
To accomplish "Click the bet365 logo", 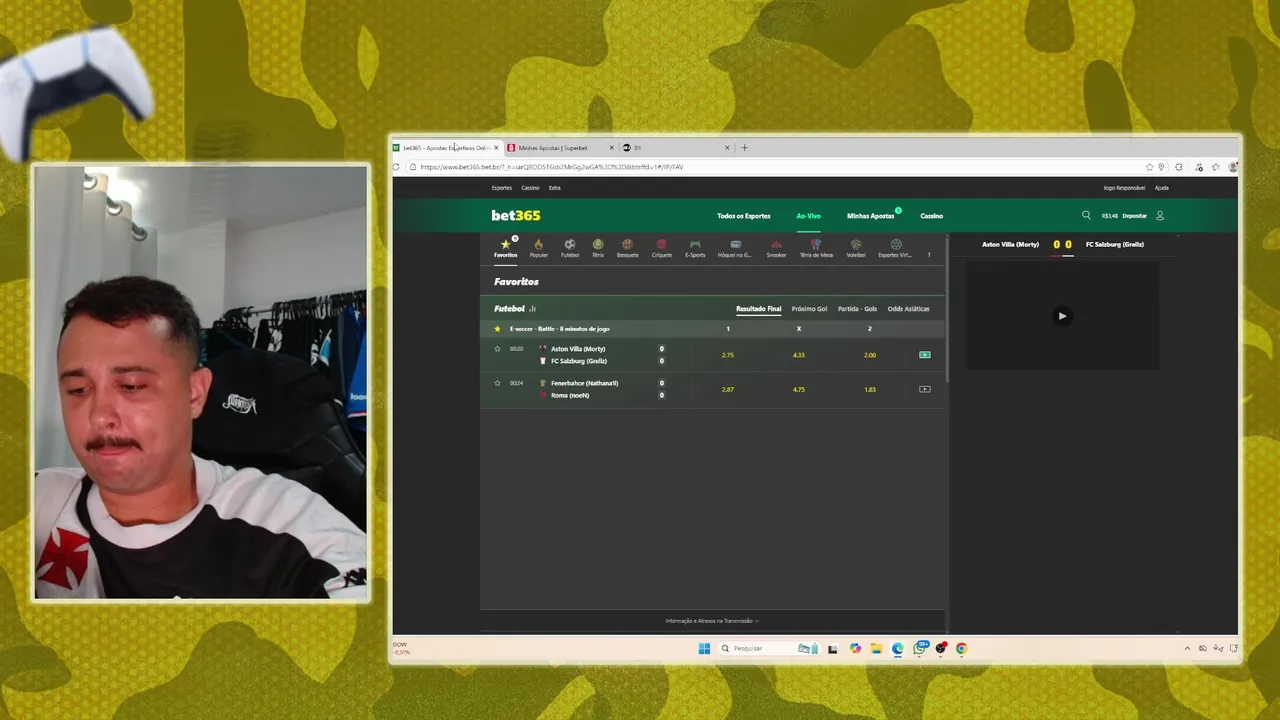I will tap(516, 215).
